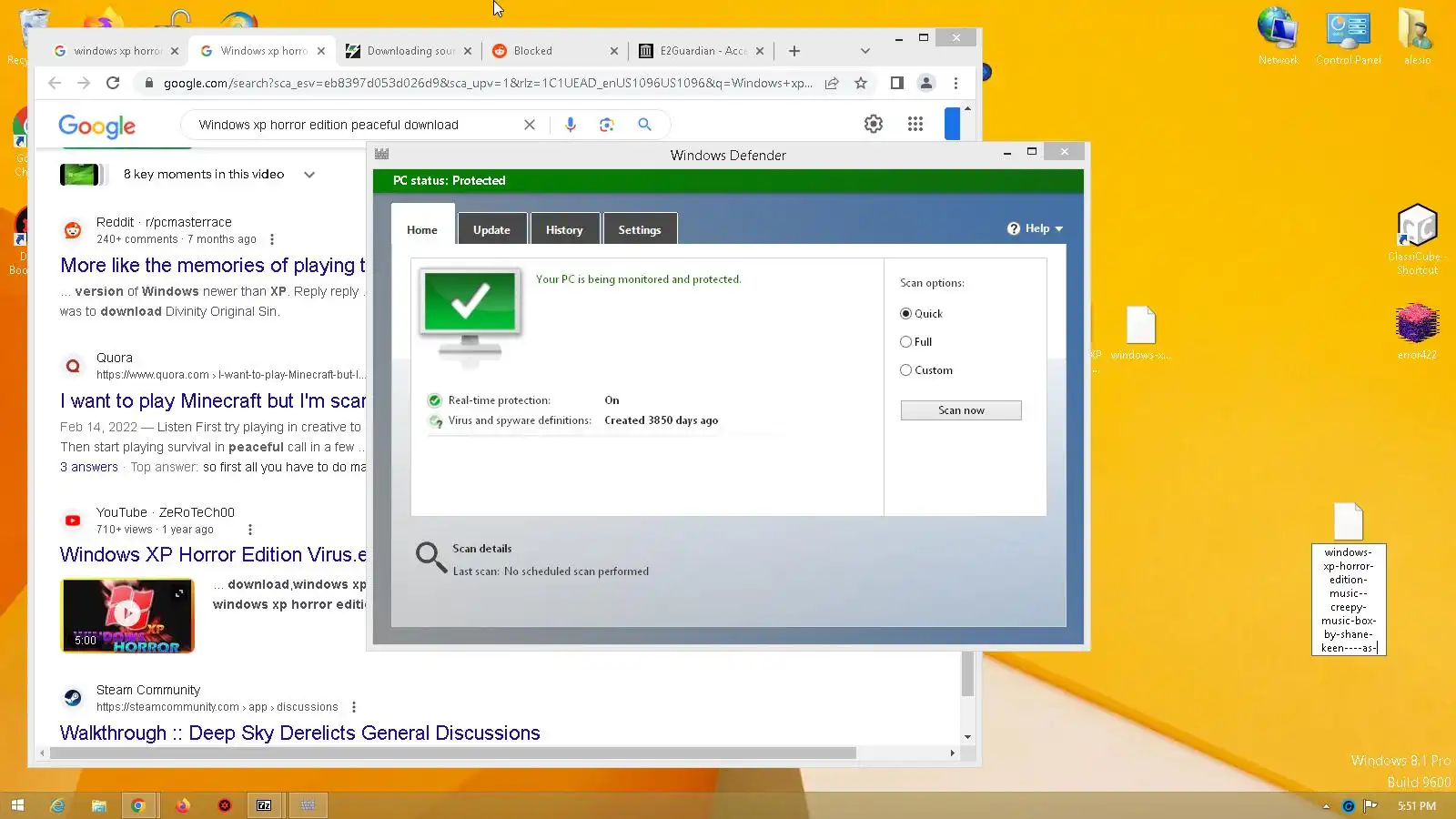Open the Reddit 'More like the memories' result
1456x819 pixels.
[x=213, y=266]
